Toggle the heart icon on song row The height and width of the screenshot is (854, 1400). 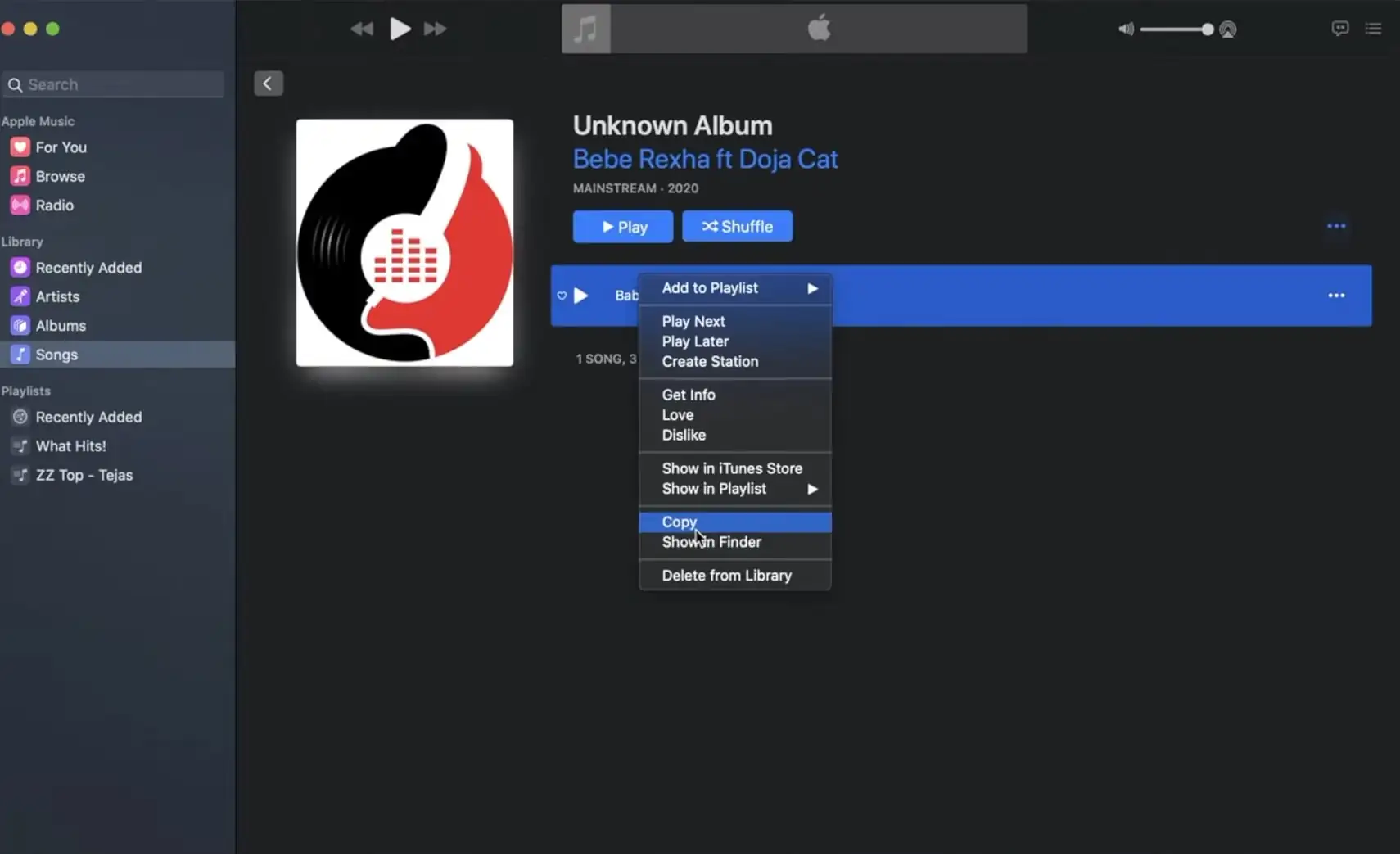click(x=562, y=296)
